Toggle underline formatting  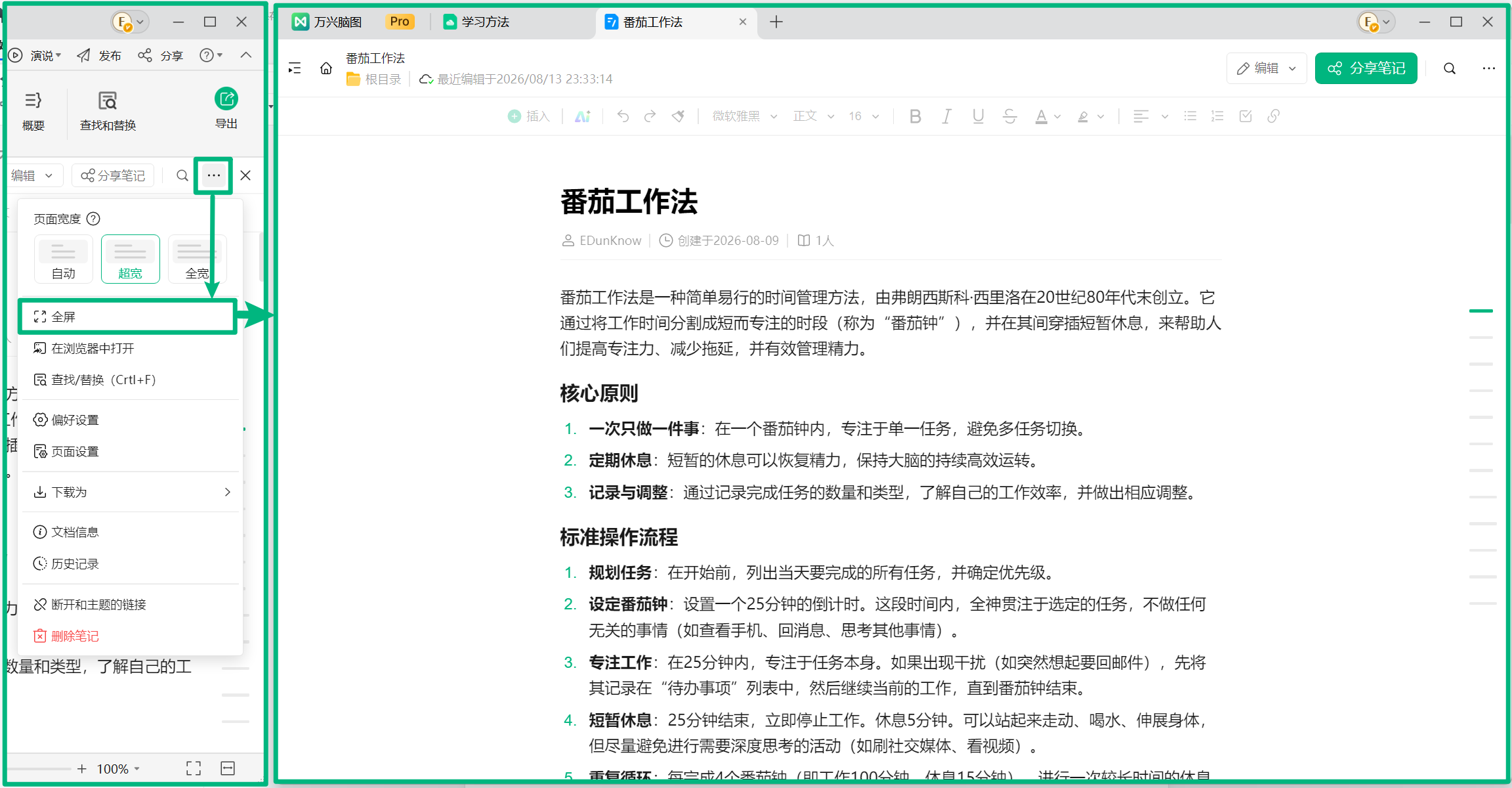[978, 116]
